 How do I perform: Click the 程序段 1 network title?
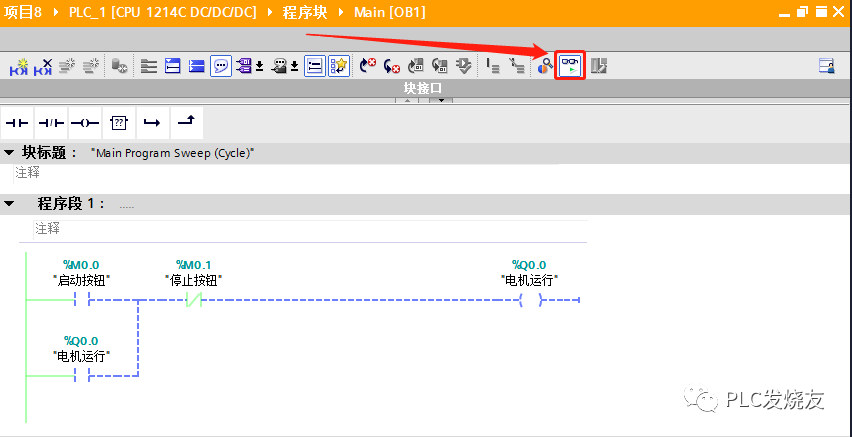71,204
